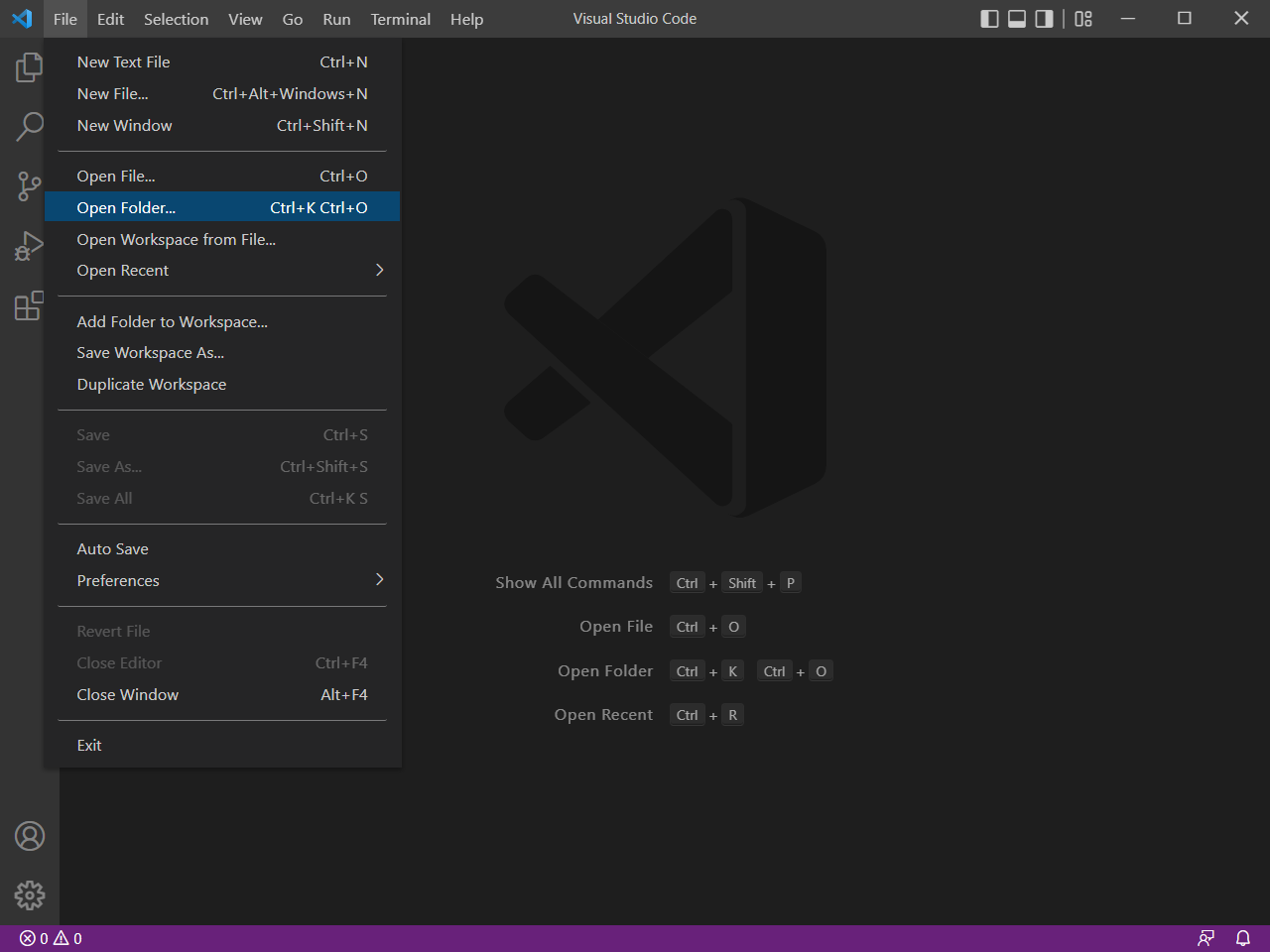Open the Help menu
Screen dimensions: 1270x952
pos(466,19)
